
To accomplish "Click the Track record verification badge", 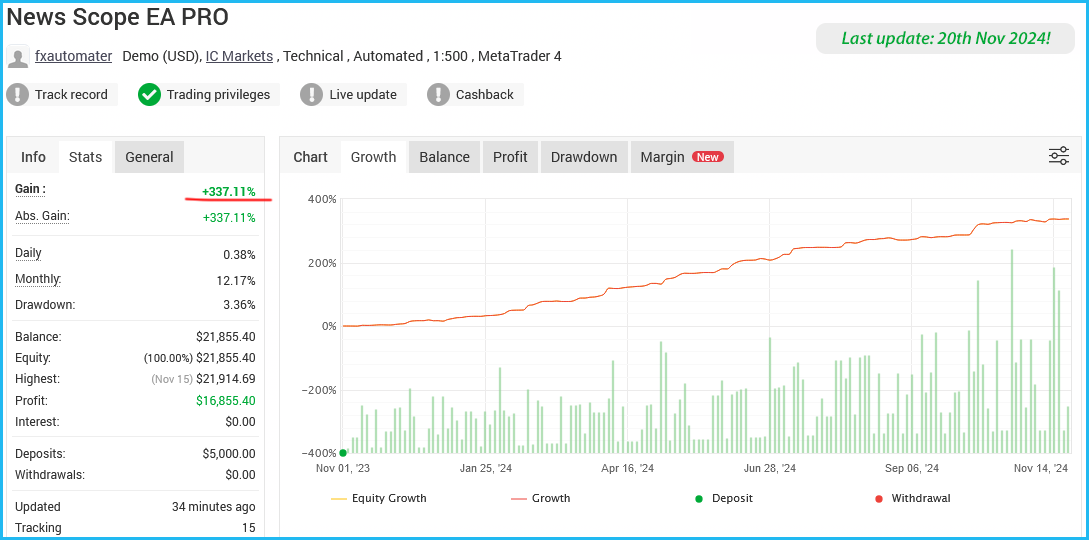I will tap(62, 94).
